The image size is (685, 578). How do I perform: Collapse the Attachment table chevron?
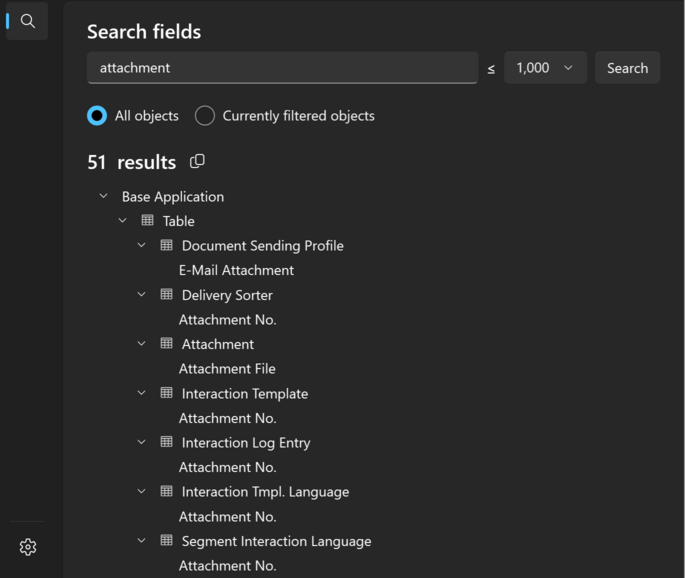[x=142, y=344]
